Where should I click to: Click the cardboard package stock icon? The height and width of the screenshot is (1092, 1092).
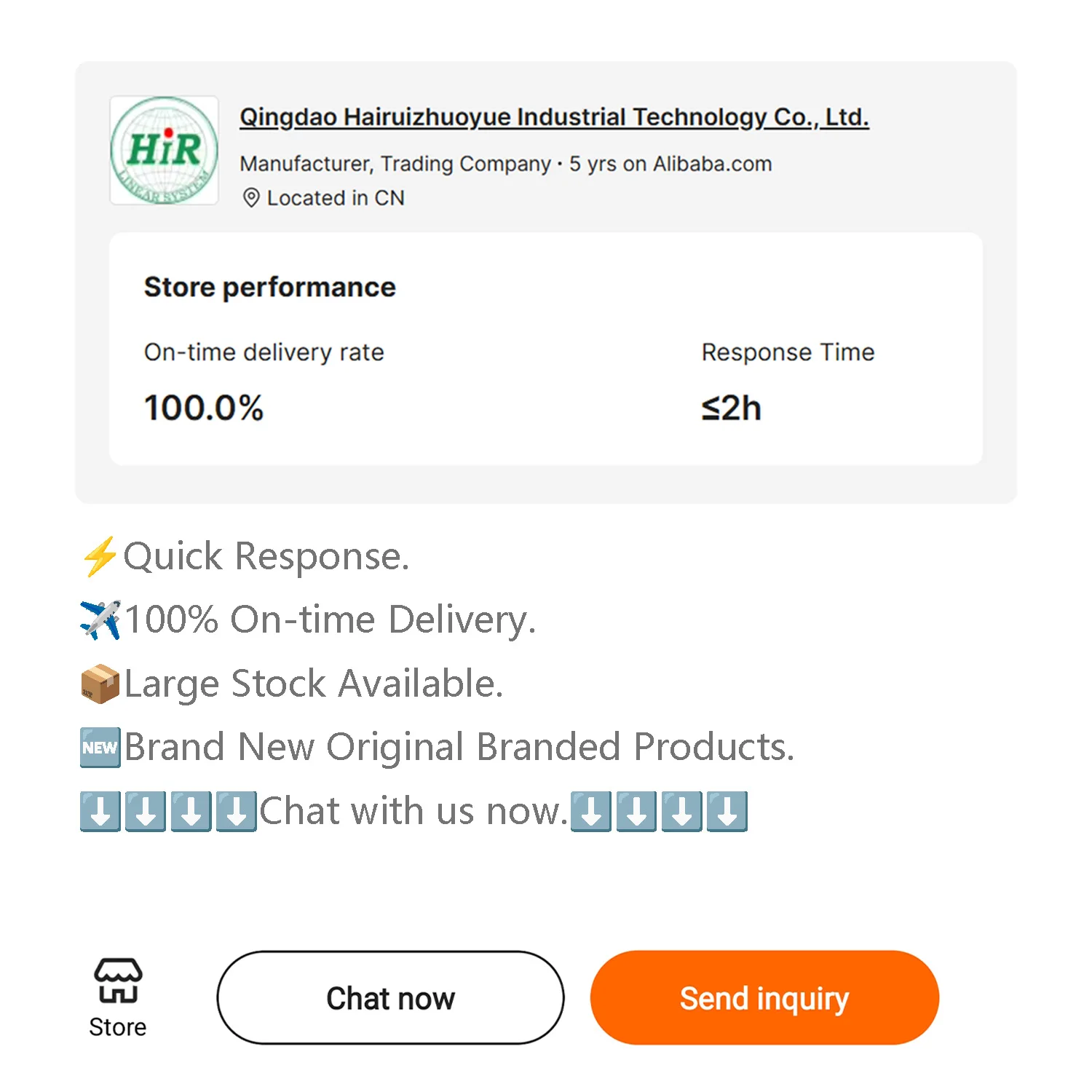(x=100, y=684)
